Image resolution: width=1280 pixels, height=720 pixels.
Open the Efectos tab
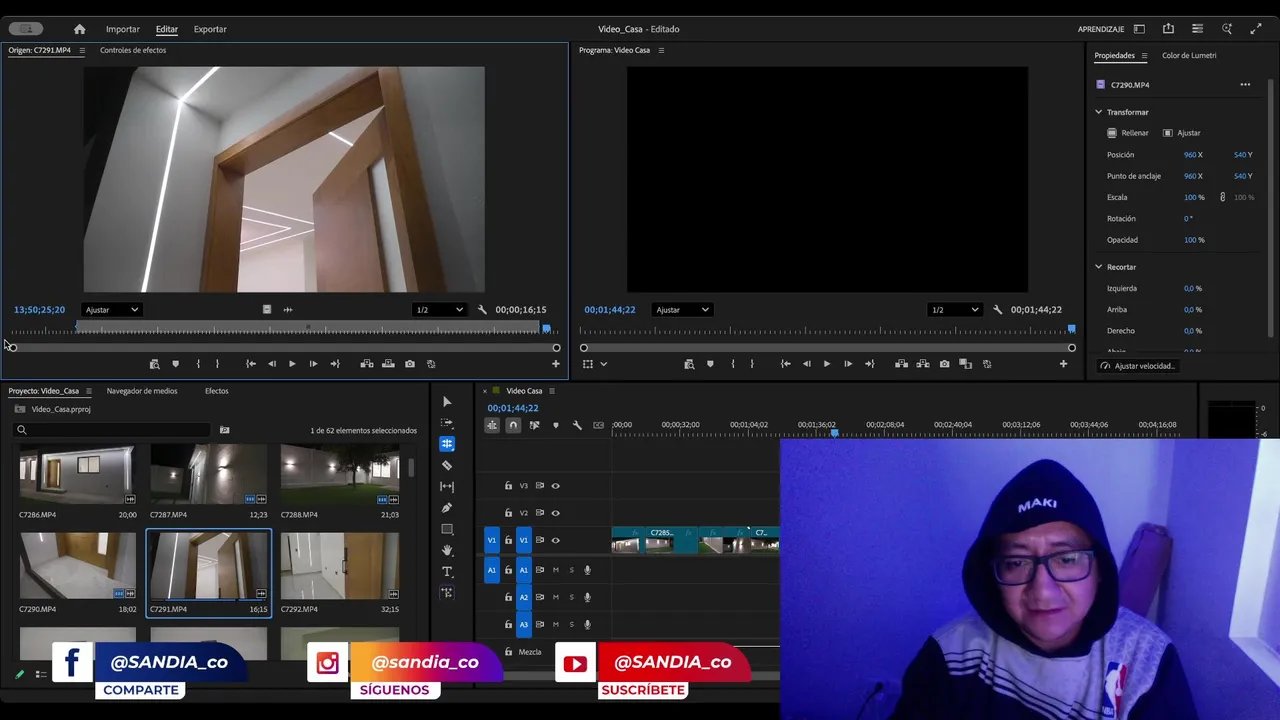[x=217, y=391]
